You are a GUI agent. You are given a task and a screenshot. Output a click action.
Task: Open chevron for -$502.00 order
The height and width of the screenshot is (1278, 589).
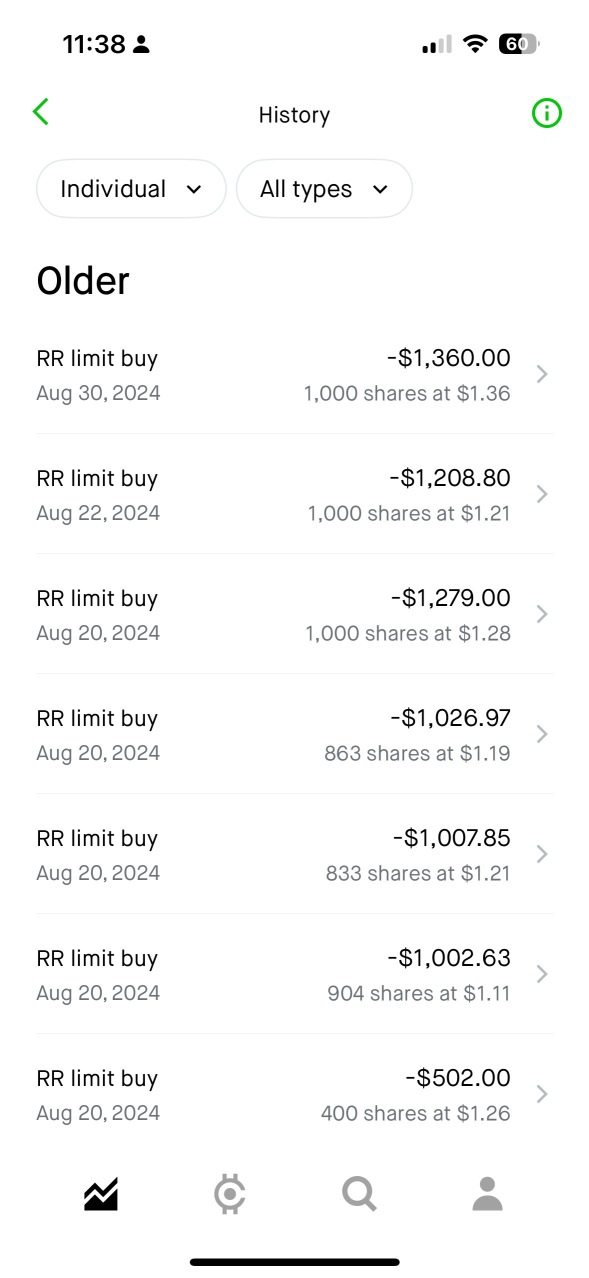(542, 1094)
